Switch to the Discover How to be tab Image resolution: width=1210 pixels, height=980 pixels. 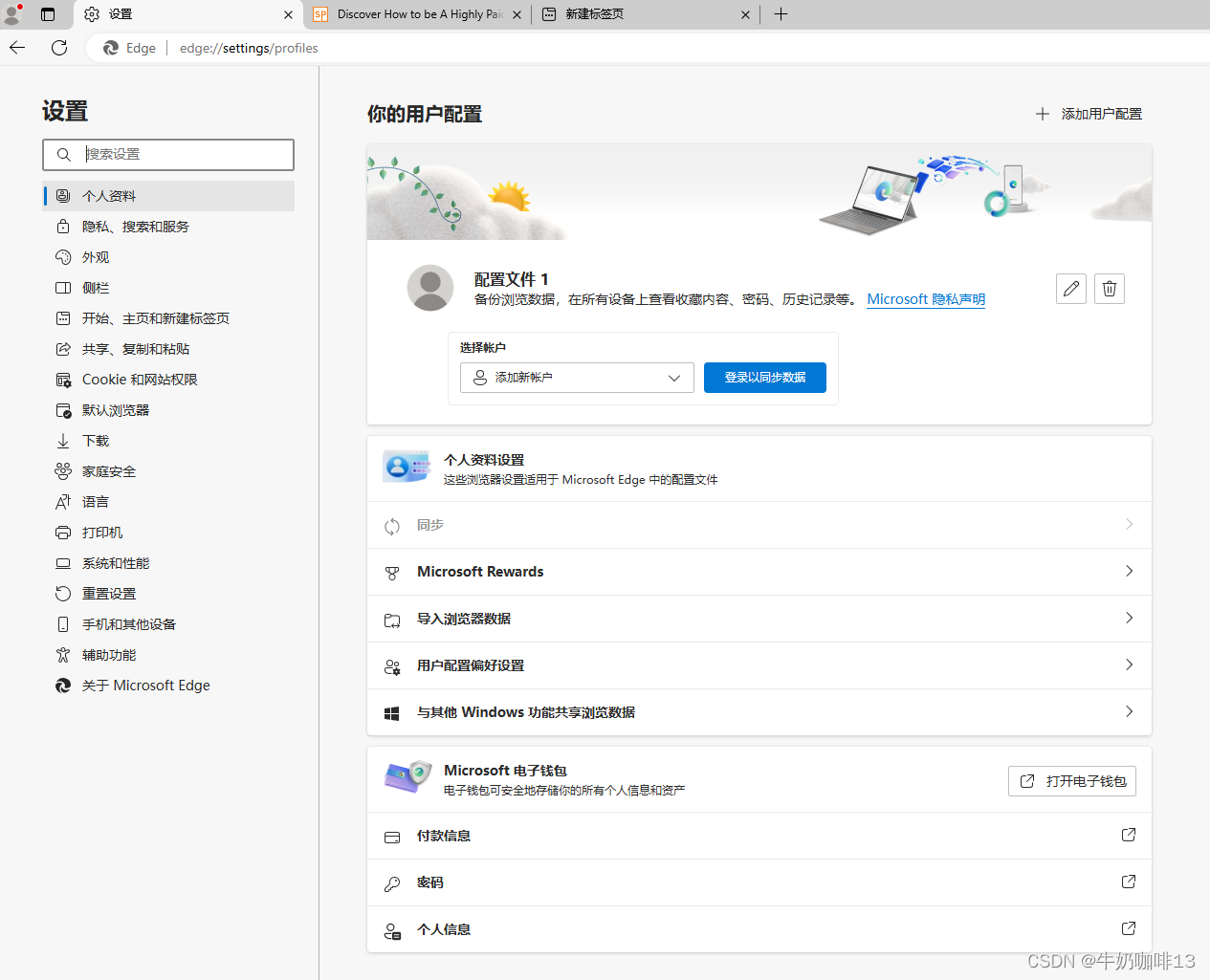417,14
